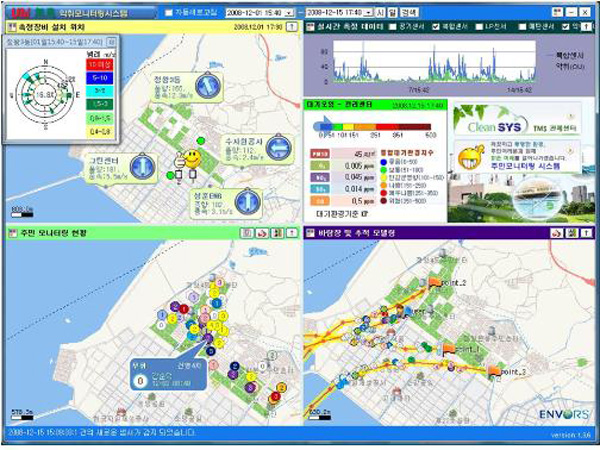Screen dimensions: 600x450
Task: Click the dark green 1.5-3 wind speed swatch
Action: (x=100, y=104)
